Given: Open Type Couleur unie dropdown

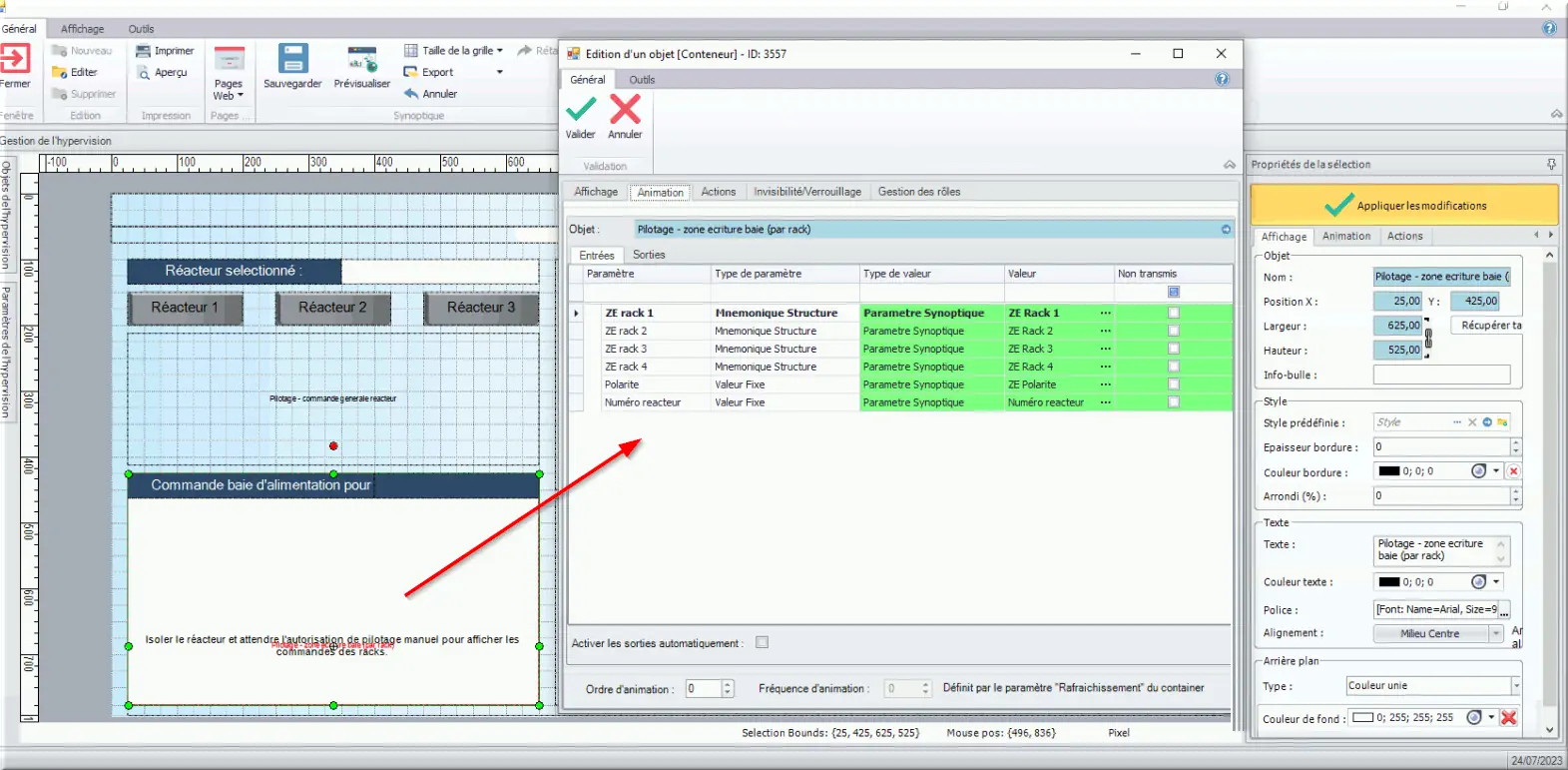Looking at the screenshot, I should click(x=1515, y=686).
